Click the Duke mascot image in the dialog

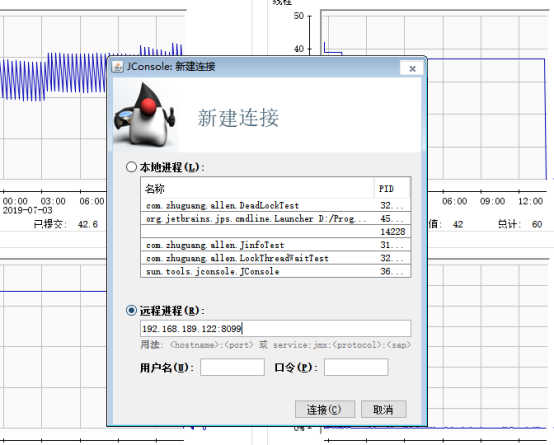pyautogui.click(x=145, y=115)
